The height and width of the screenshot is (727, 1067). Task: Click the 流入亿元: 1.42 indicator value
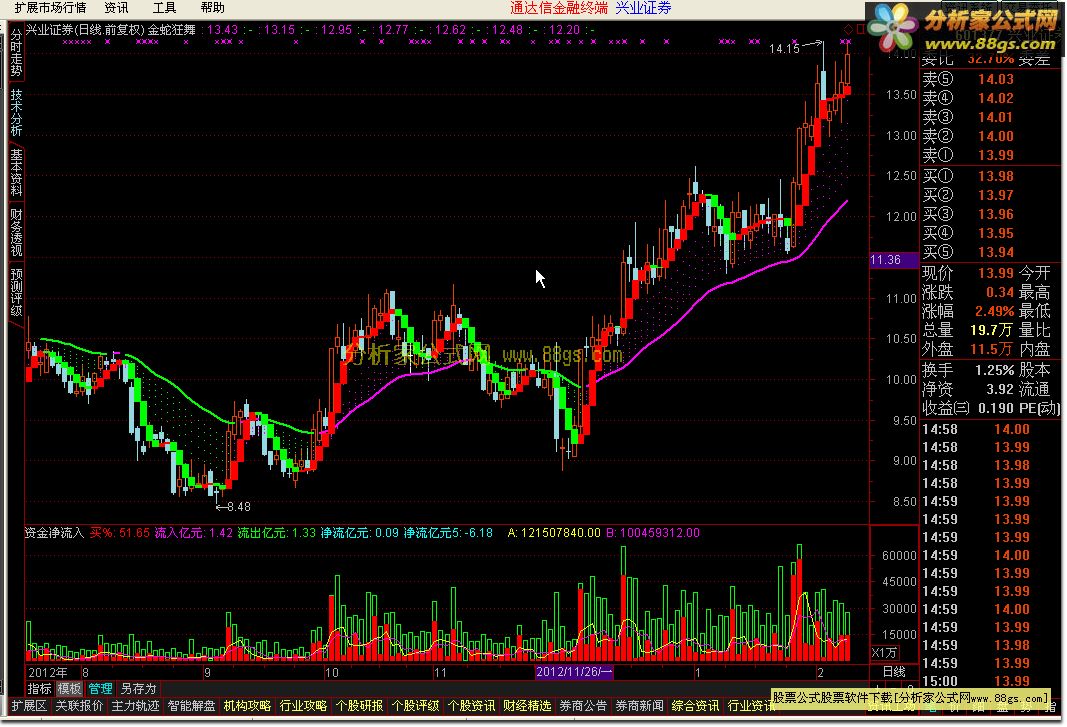point(194,532)
